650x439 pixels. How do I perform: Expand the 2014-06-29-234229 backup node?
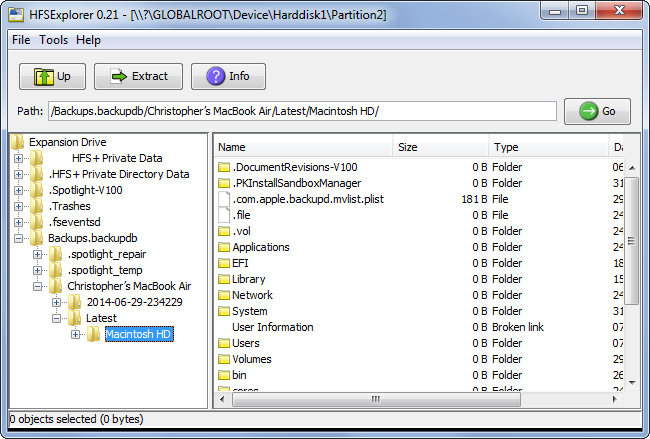coord(56,303)
